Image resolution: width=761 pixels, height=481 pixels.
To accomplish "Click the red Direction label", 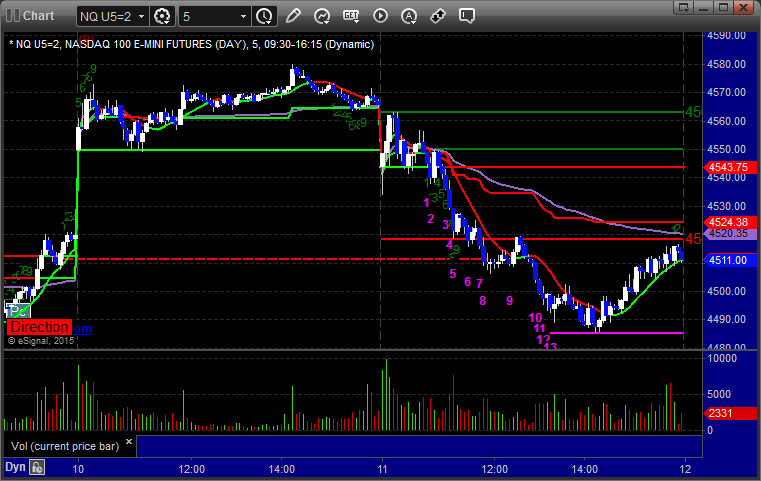I will pos(39,327).
